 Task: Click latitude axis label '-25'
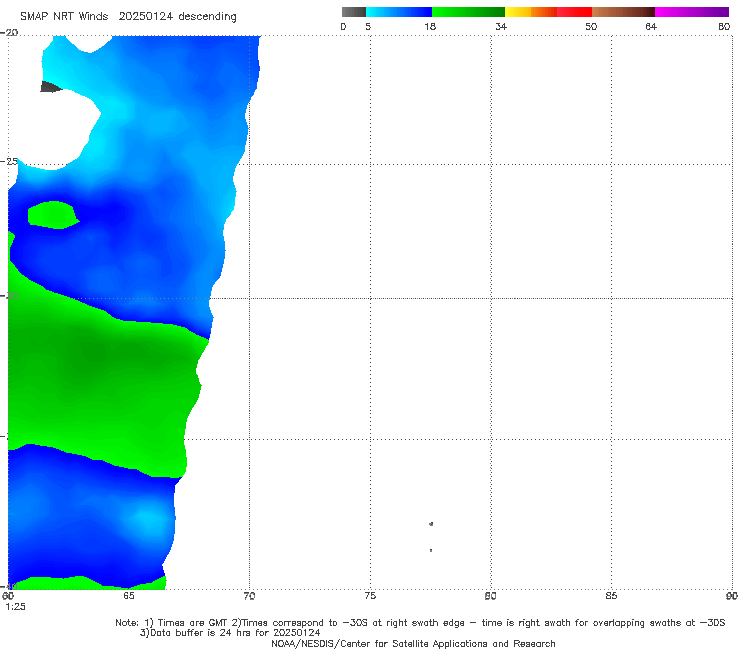click(9, 161)
